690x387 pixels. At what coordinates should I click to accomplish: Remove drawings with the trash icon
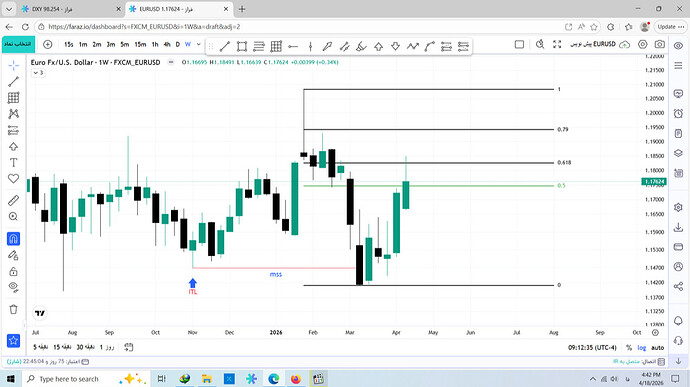point(14,309)
